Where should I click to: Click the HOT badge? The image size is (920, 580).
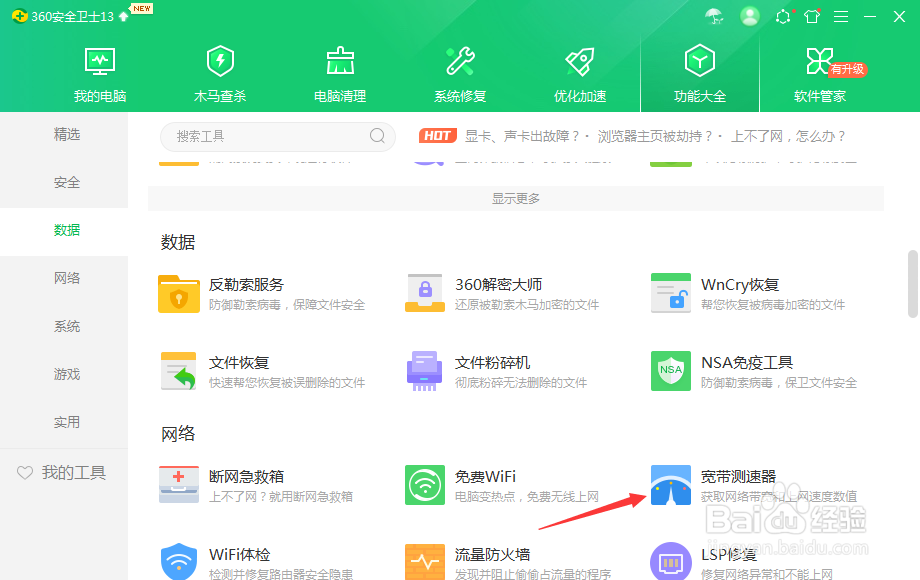point(438,136)
